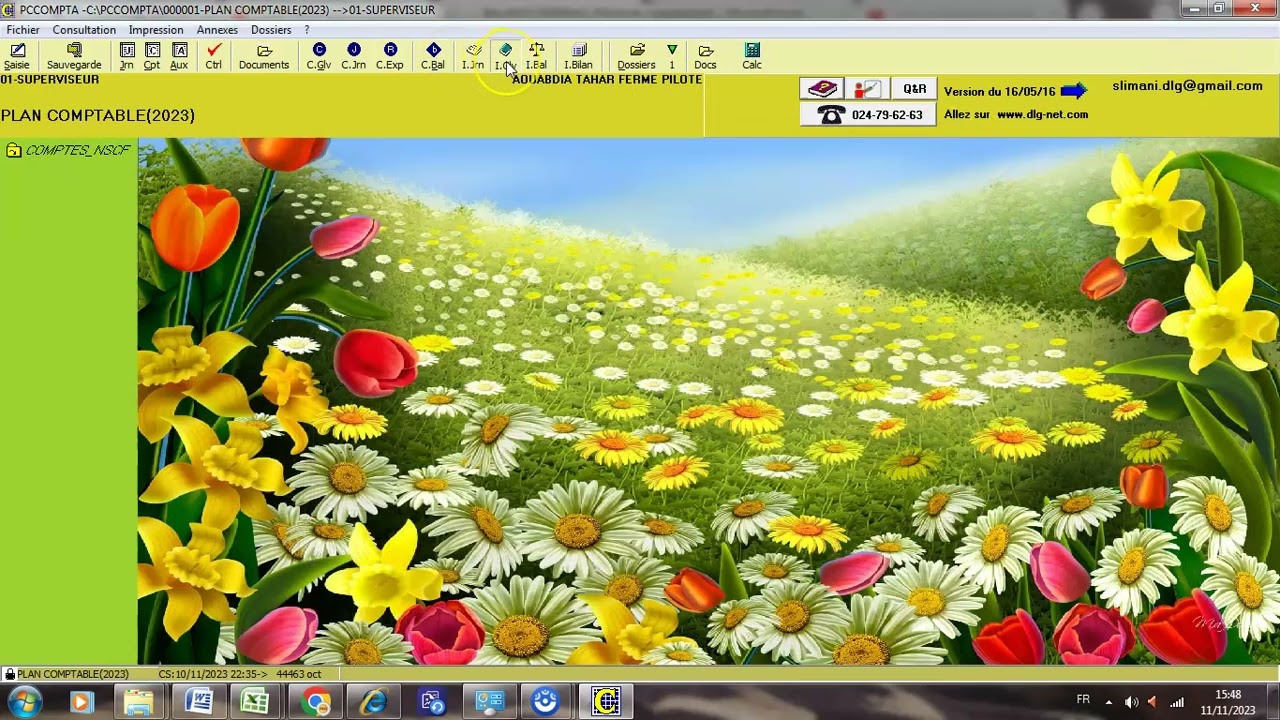Print the balance with I.Bal
1280x720 pixels.
[x=537, y=57]
